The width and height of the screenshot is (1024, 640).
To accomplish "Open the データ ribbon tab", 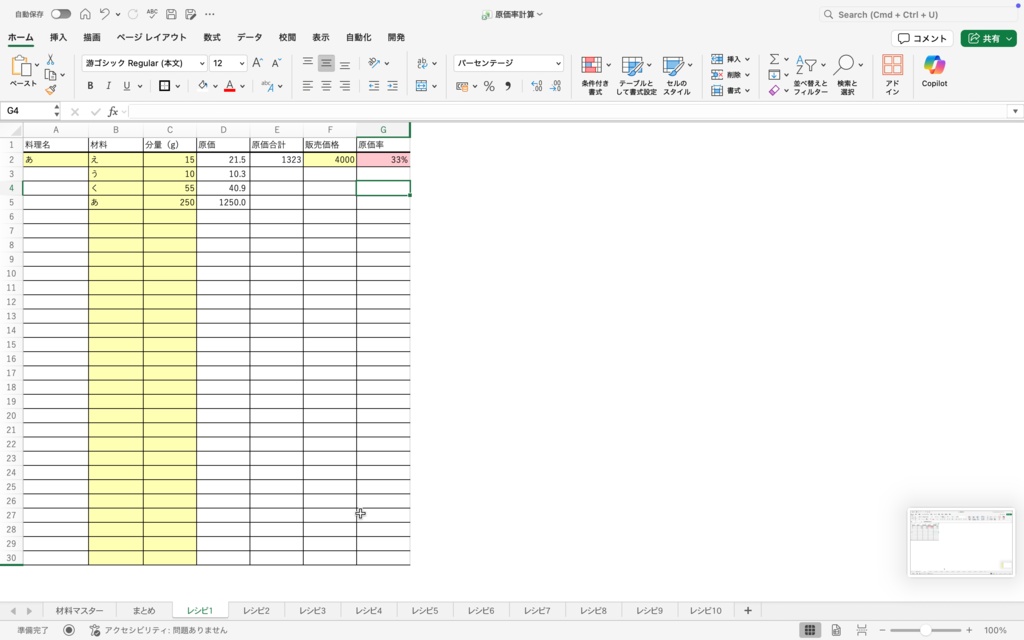I will [249, 38].
